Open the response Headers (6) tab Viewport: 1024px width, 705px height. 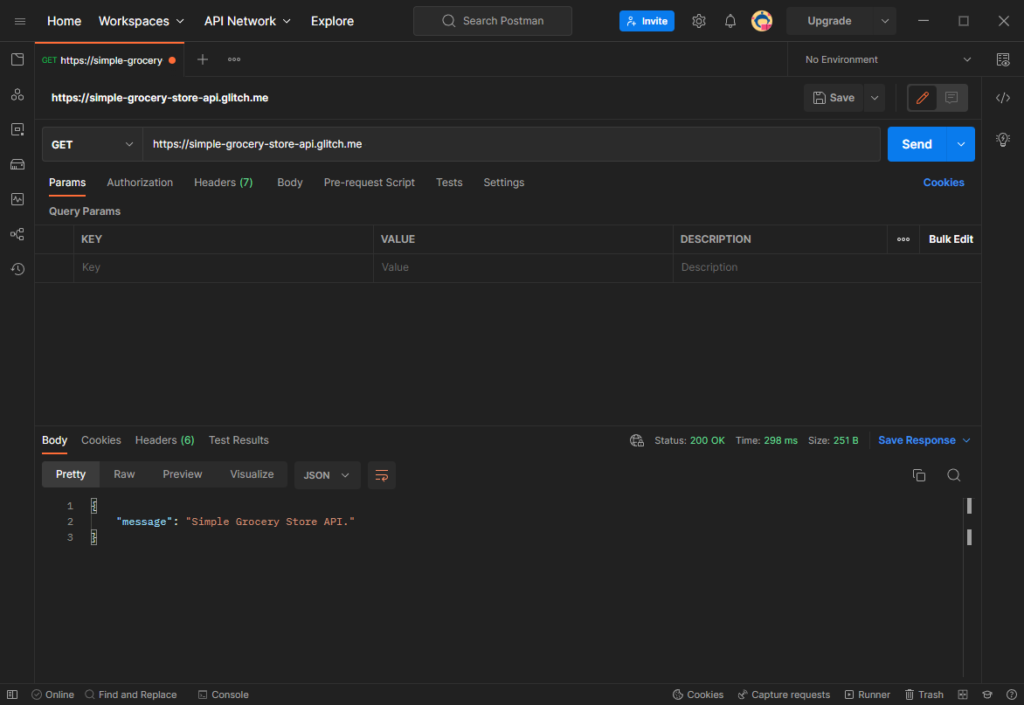164,440
